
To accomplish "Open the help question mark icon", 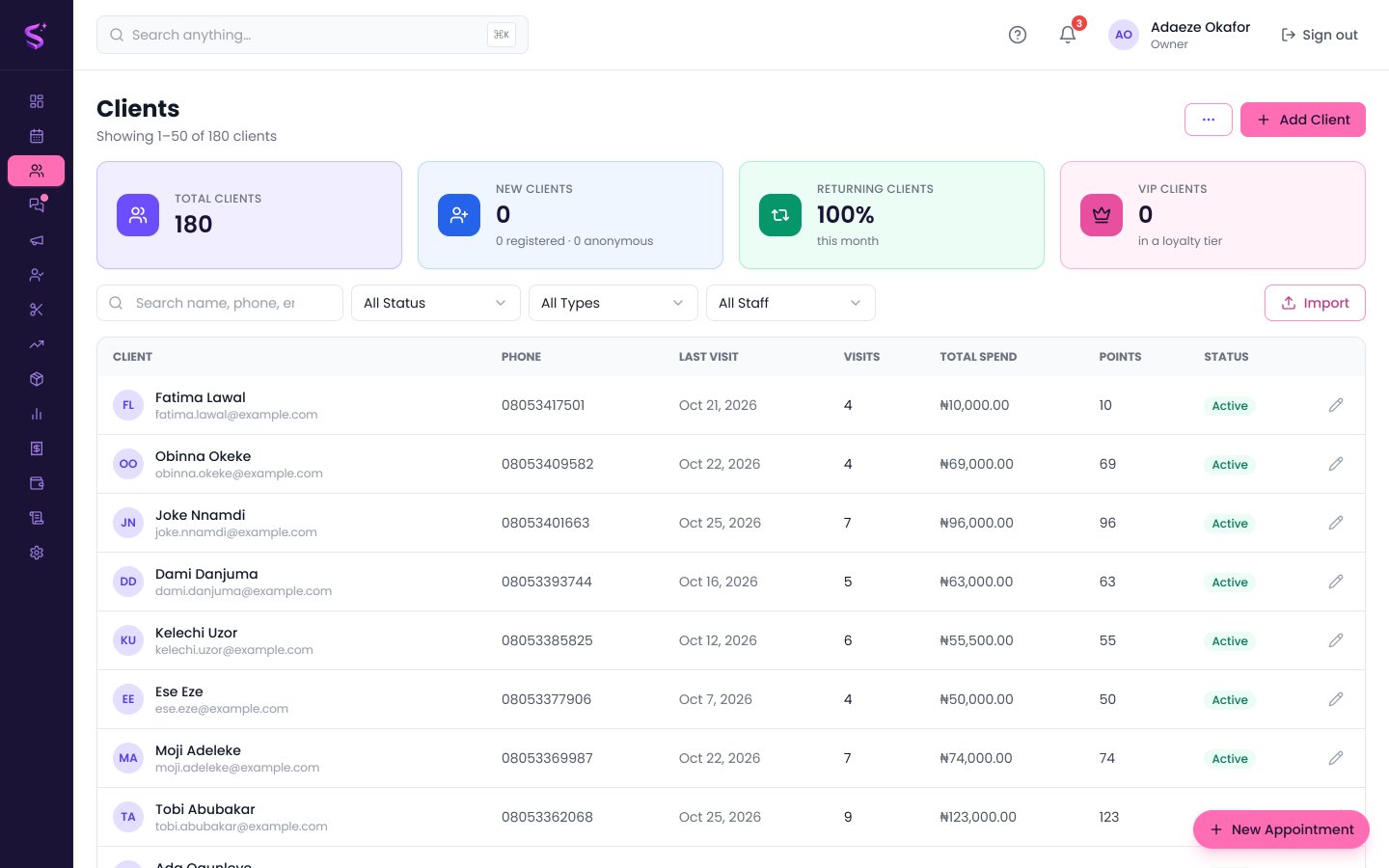I will coord(1018,35).
